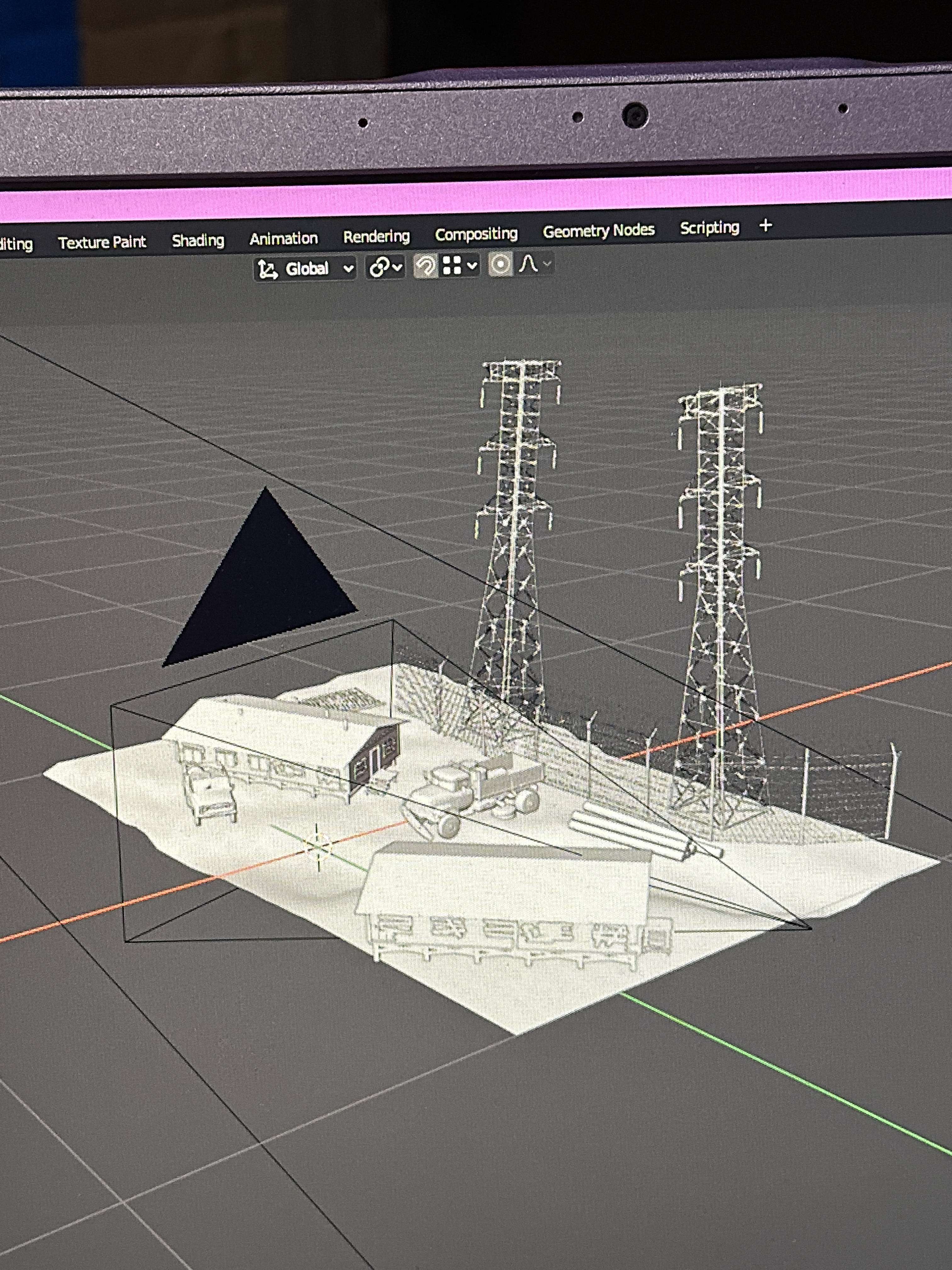Image resolution: width=952 pixels, height=1270 pixels.
Task: Add a new workspace with plus icon
Action: coord(766,225)
